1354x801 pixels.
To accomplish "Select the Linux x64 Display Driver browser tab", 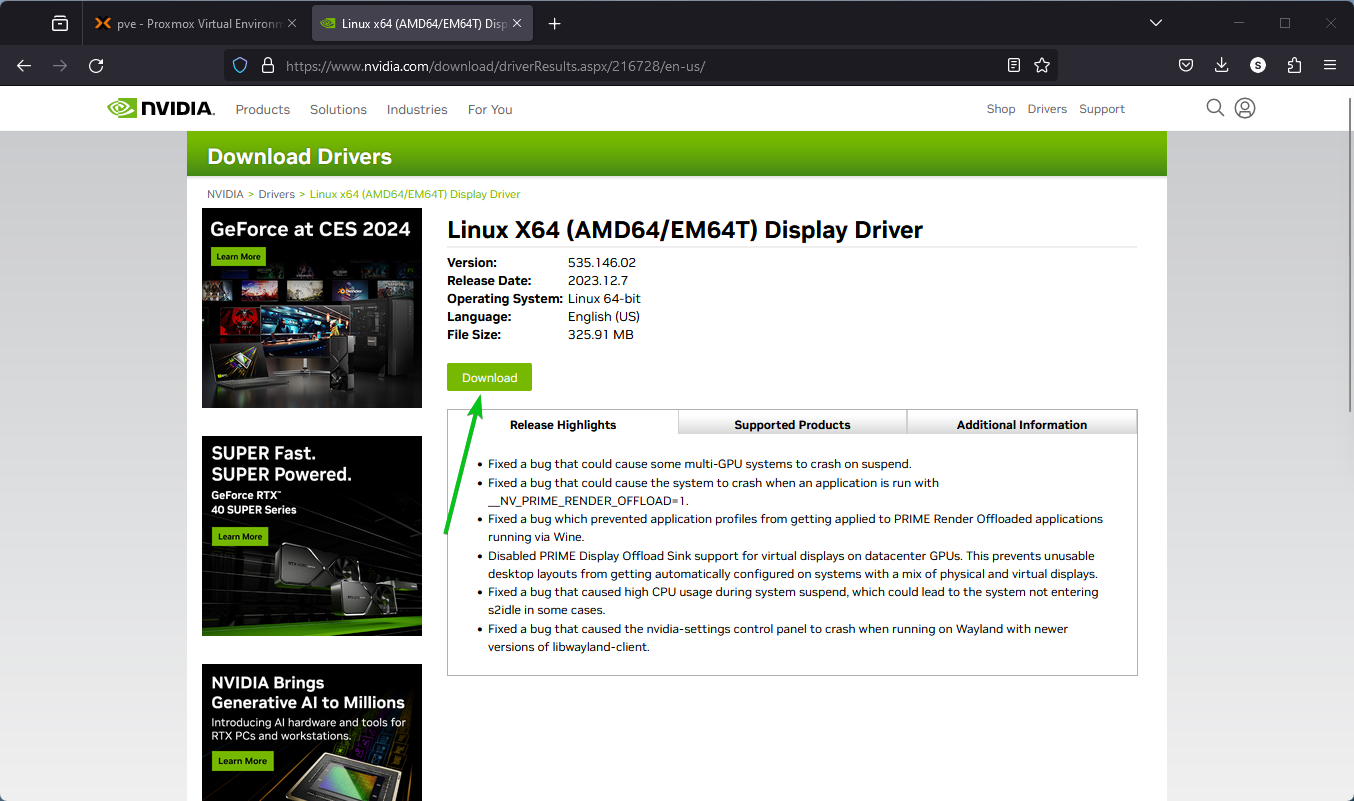I will [423, 23].
